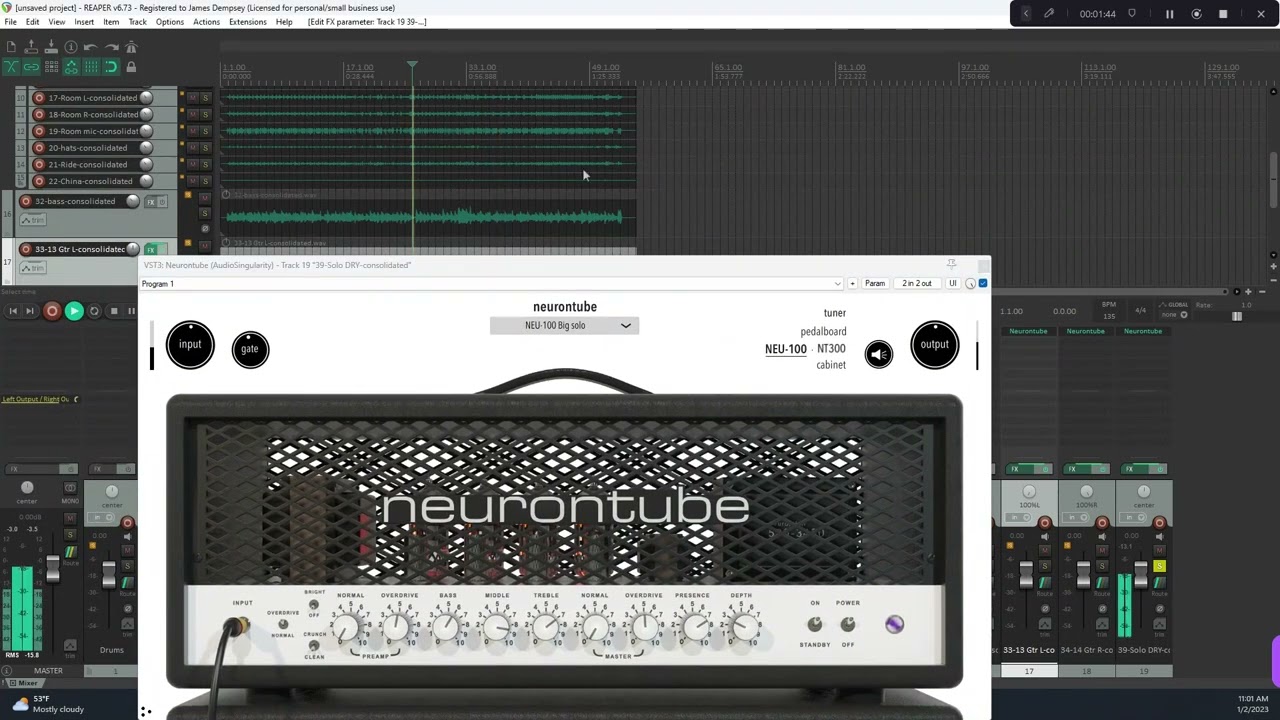Screen dimensions: 1280x720
Task: Toggle plugin bypass checkbox in FX window
Action: 983,284
